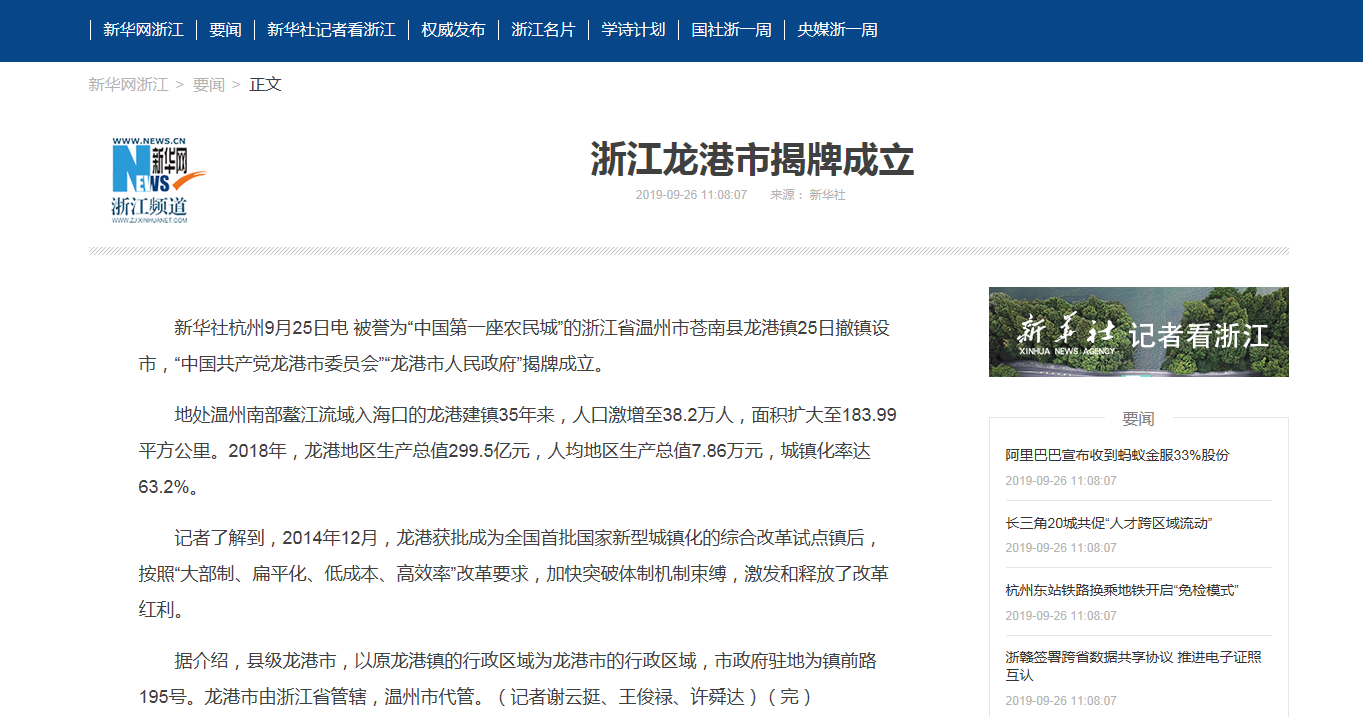Open 长三角20城共促人才跨区域流动 article
This screenshot has height=717, width=1363.
pos(1109,523)
